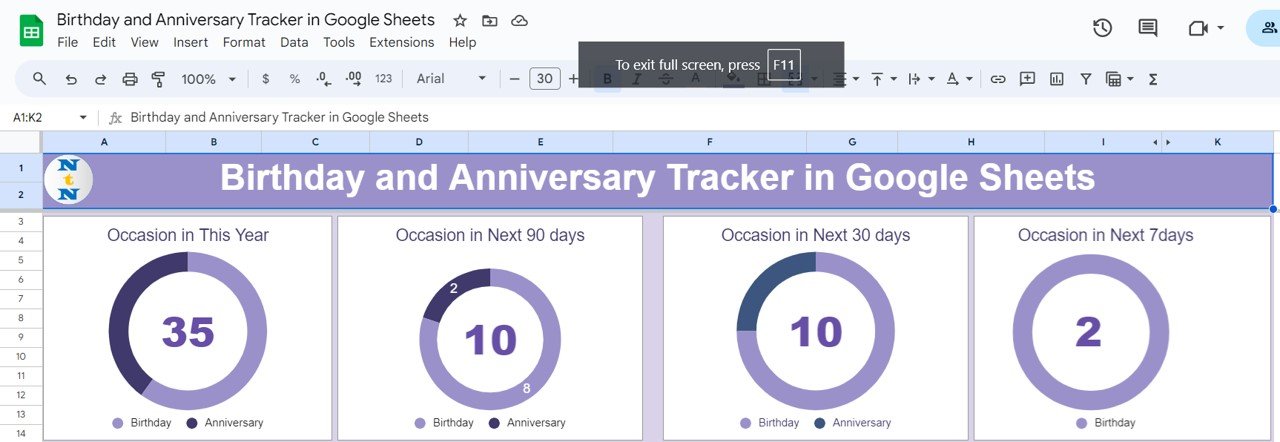
Task: Open the Help menu
Action: 462,42
